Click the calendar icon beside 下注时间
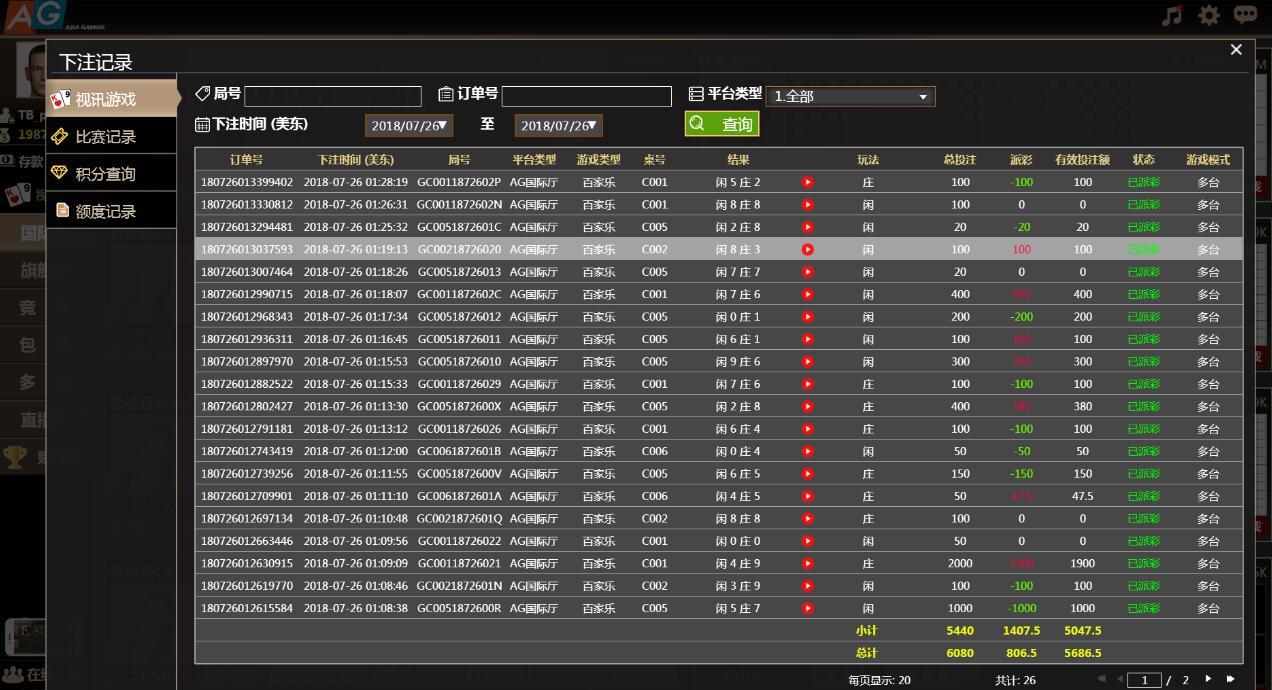This screenshot has height=690, width=1272. [x=202, y=125]
